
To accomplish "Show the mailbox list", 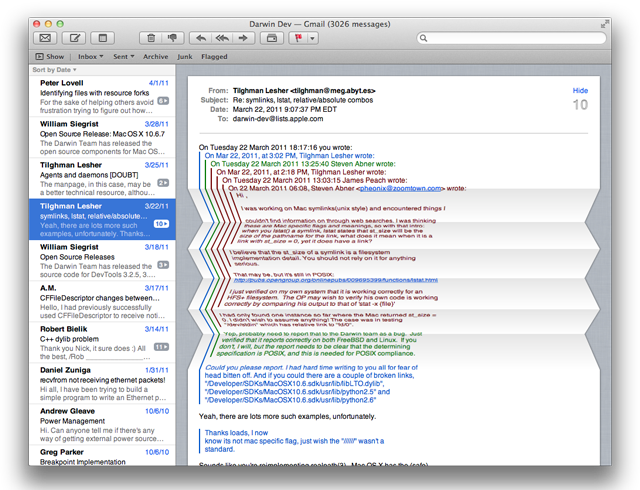I will tap(49, 56).
